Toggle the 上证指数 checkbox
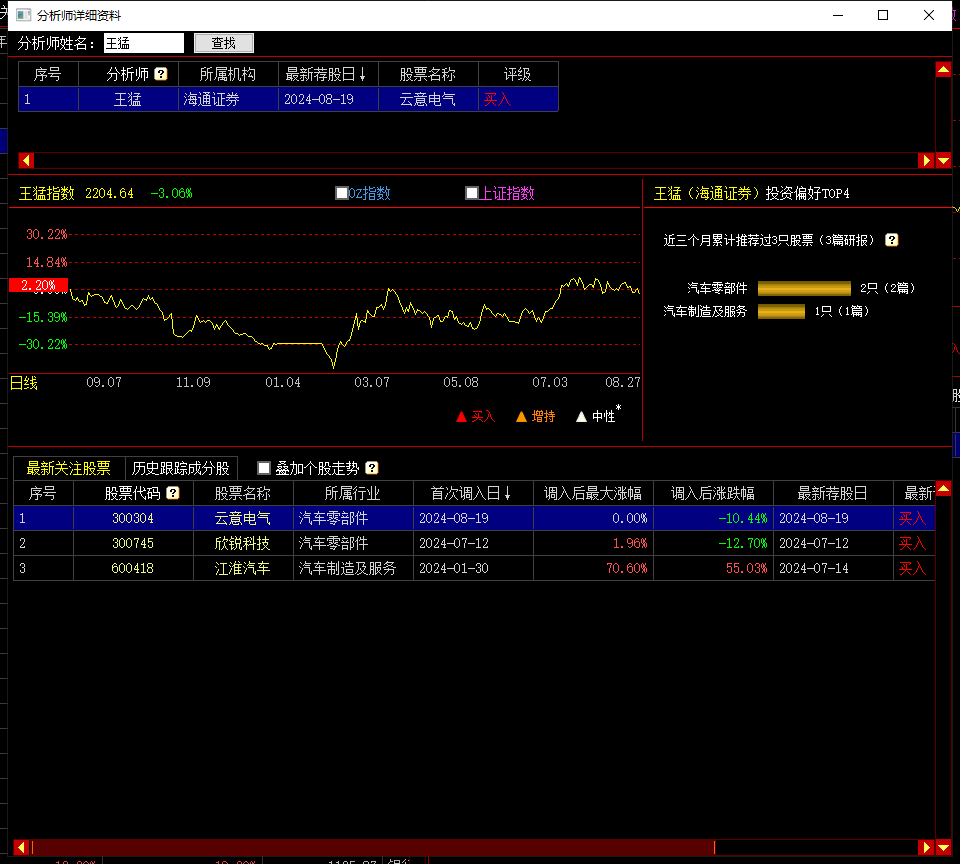This screenshot has height=864, width=960. tap(472, 194)
